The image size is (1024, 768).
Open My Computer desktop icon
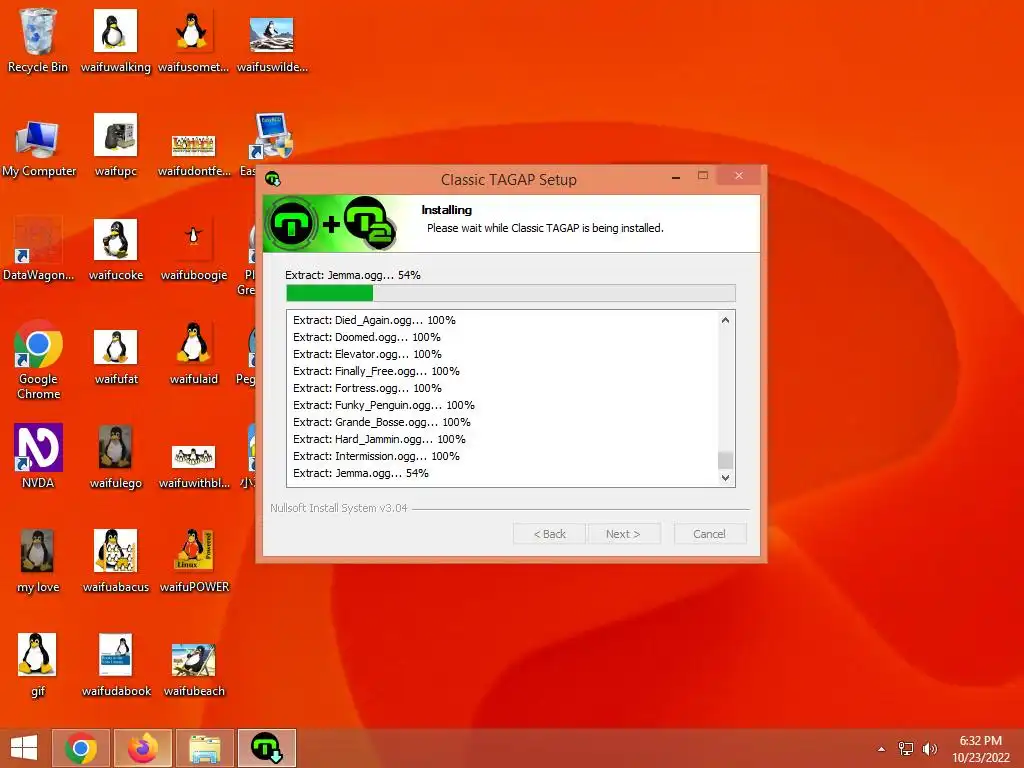(39, 148)
